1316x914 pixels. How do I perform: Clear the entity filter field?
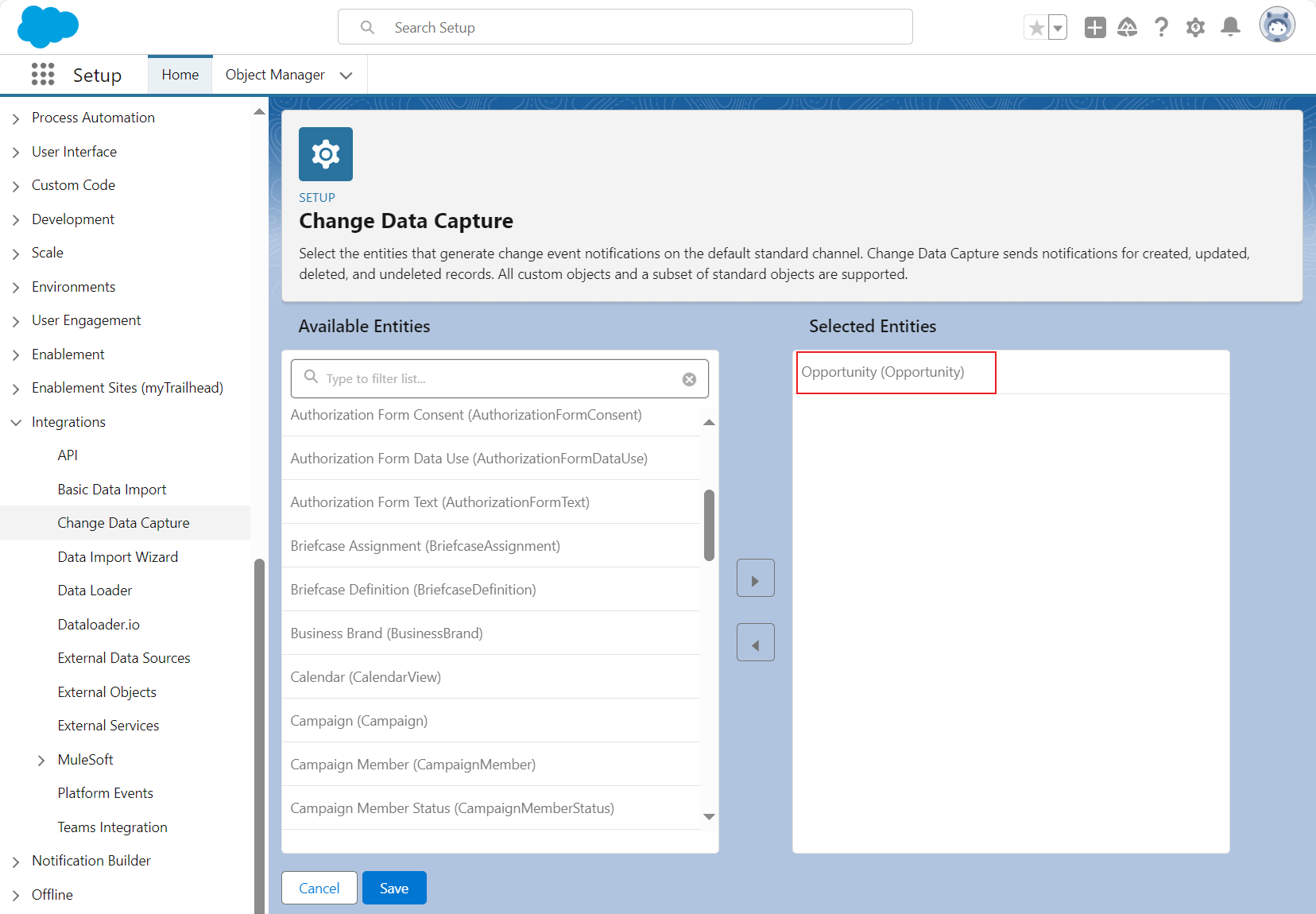(689, 379)
